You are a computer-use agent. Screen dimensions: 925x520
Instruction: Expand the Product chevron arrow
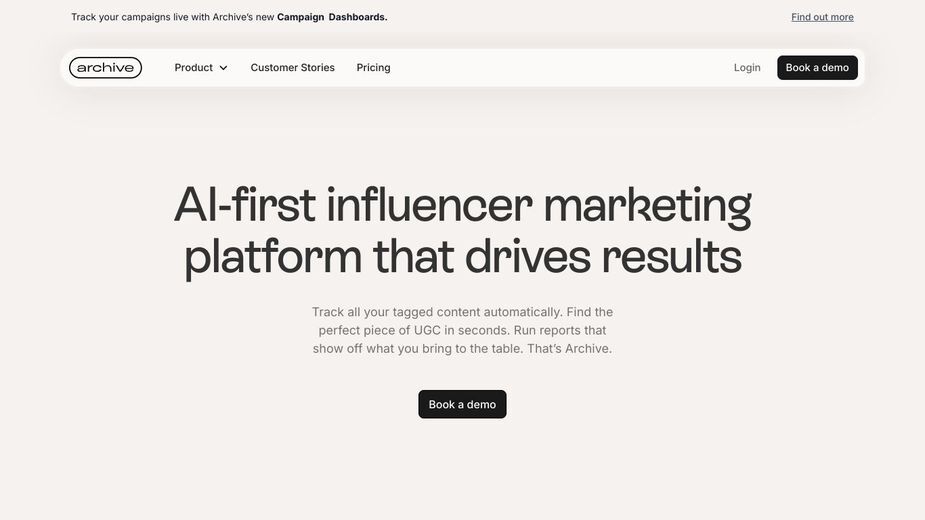tap(224, 68)
